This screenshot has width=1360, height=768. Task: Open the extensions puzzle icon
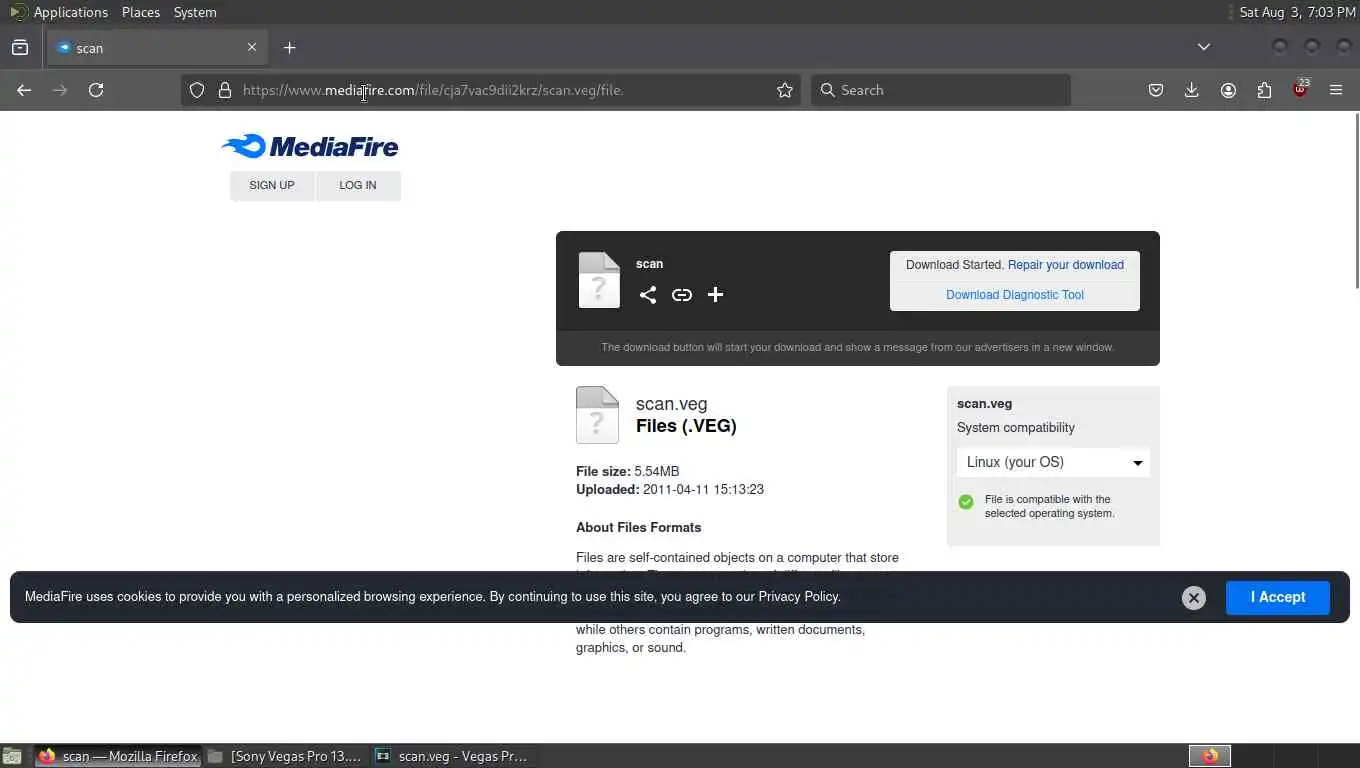point(1264,90)
